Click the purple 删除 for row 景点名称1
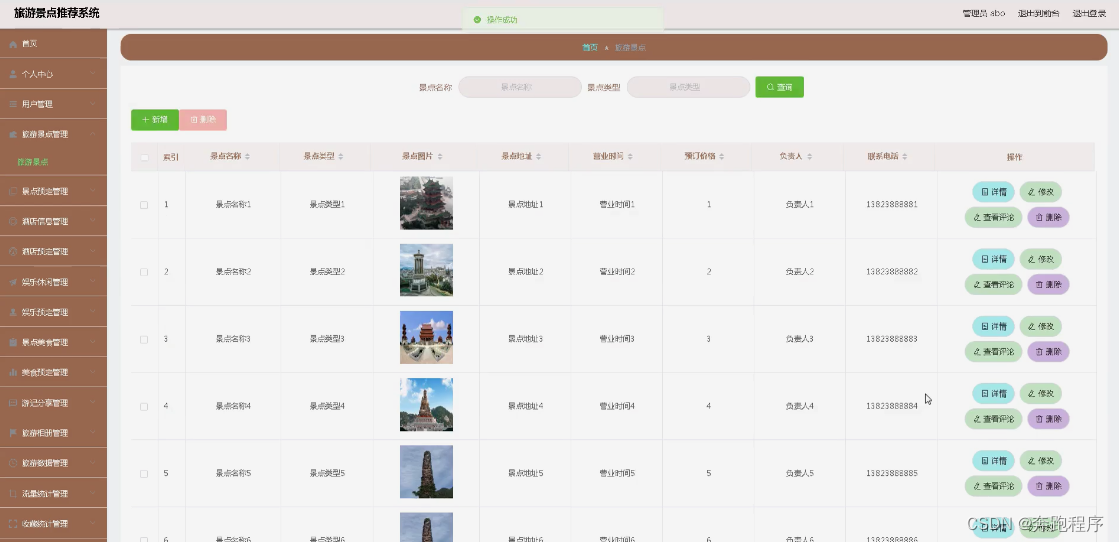The width and height of the screenshot is (1119, 542). (x=1048, y=217)
